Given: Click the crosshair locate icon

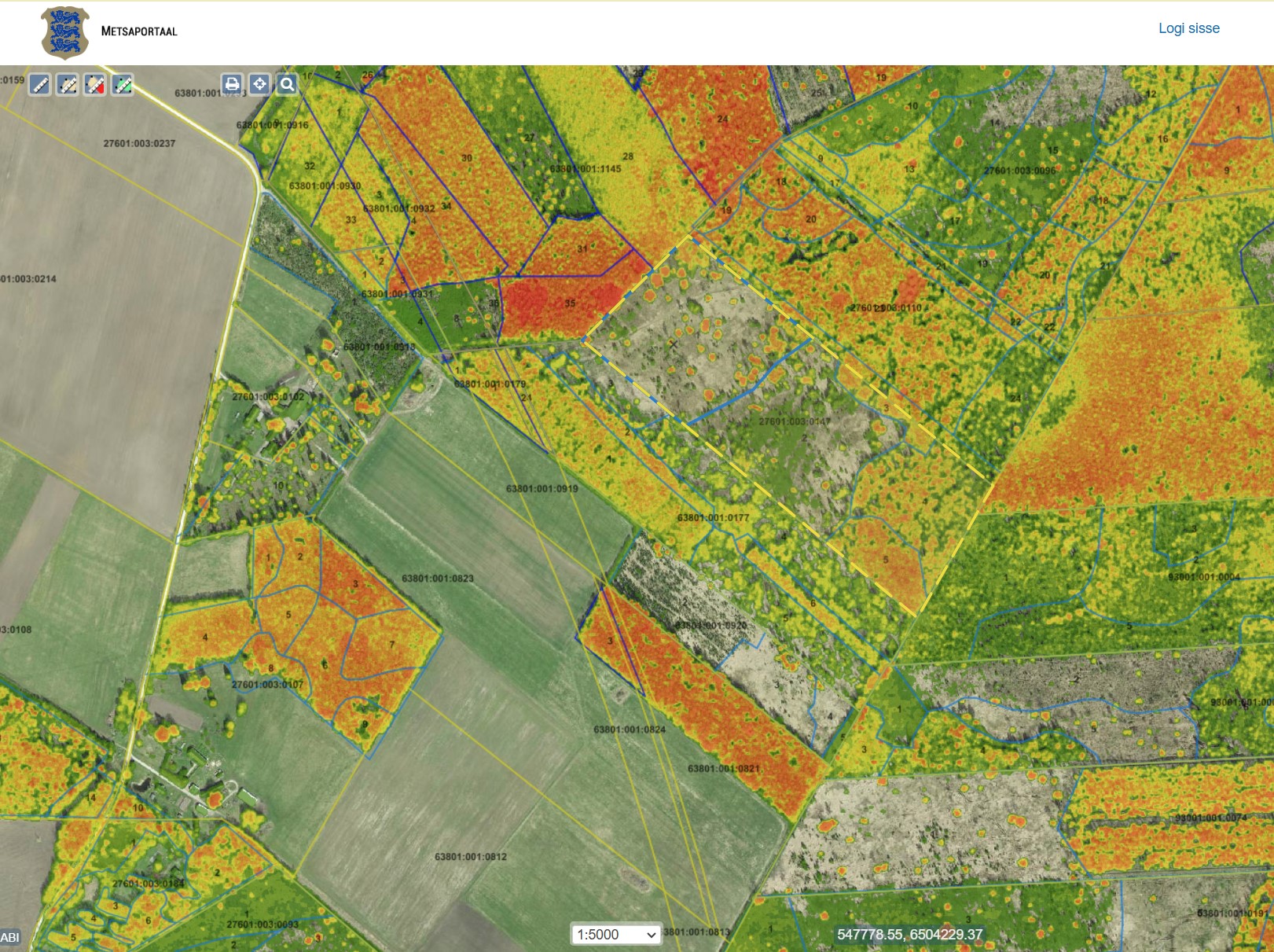Looking at the screenshot, I should tap(259, 84).
